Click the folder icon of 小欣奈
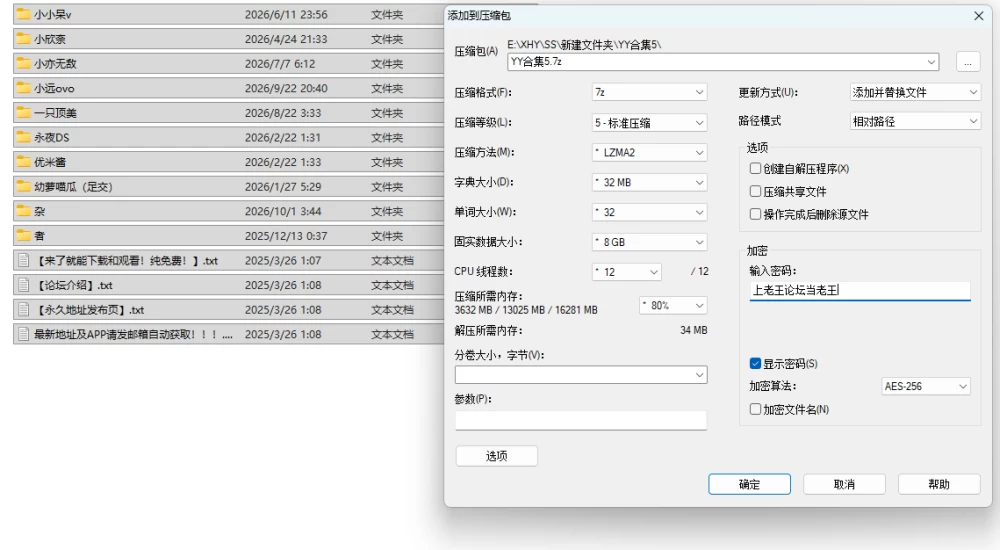The image size is (1000, 550). point(24,39)
